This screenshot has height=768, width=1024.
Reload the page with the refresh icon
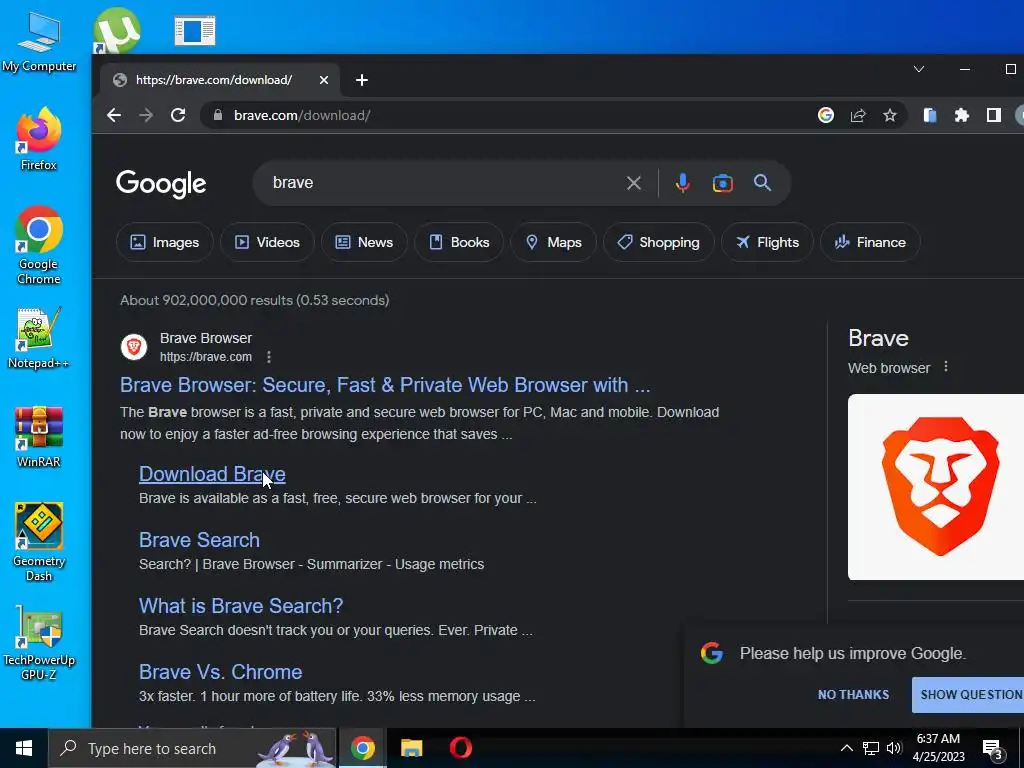178,116
